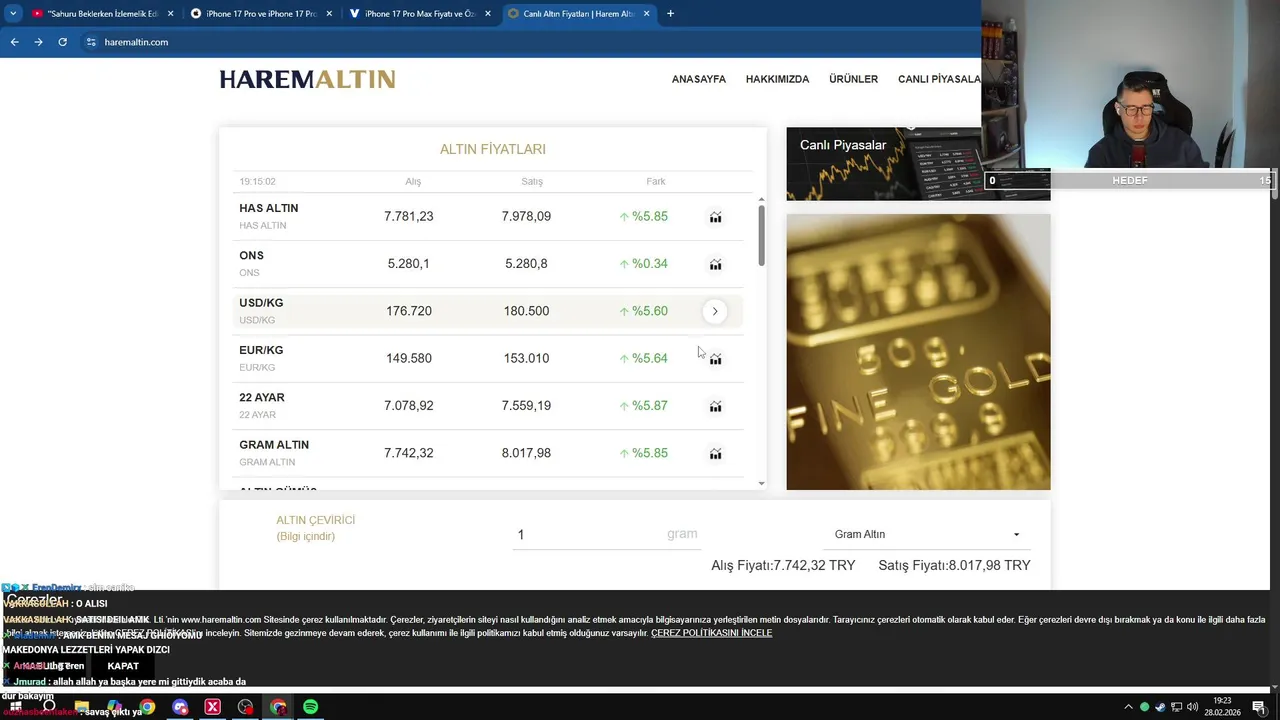1280x720 pixels.
Task: Select the EUR/KG row name
Action: (261, 350)
